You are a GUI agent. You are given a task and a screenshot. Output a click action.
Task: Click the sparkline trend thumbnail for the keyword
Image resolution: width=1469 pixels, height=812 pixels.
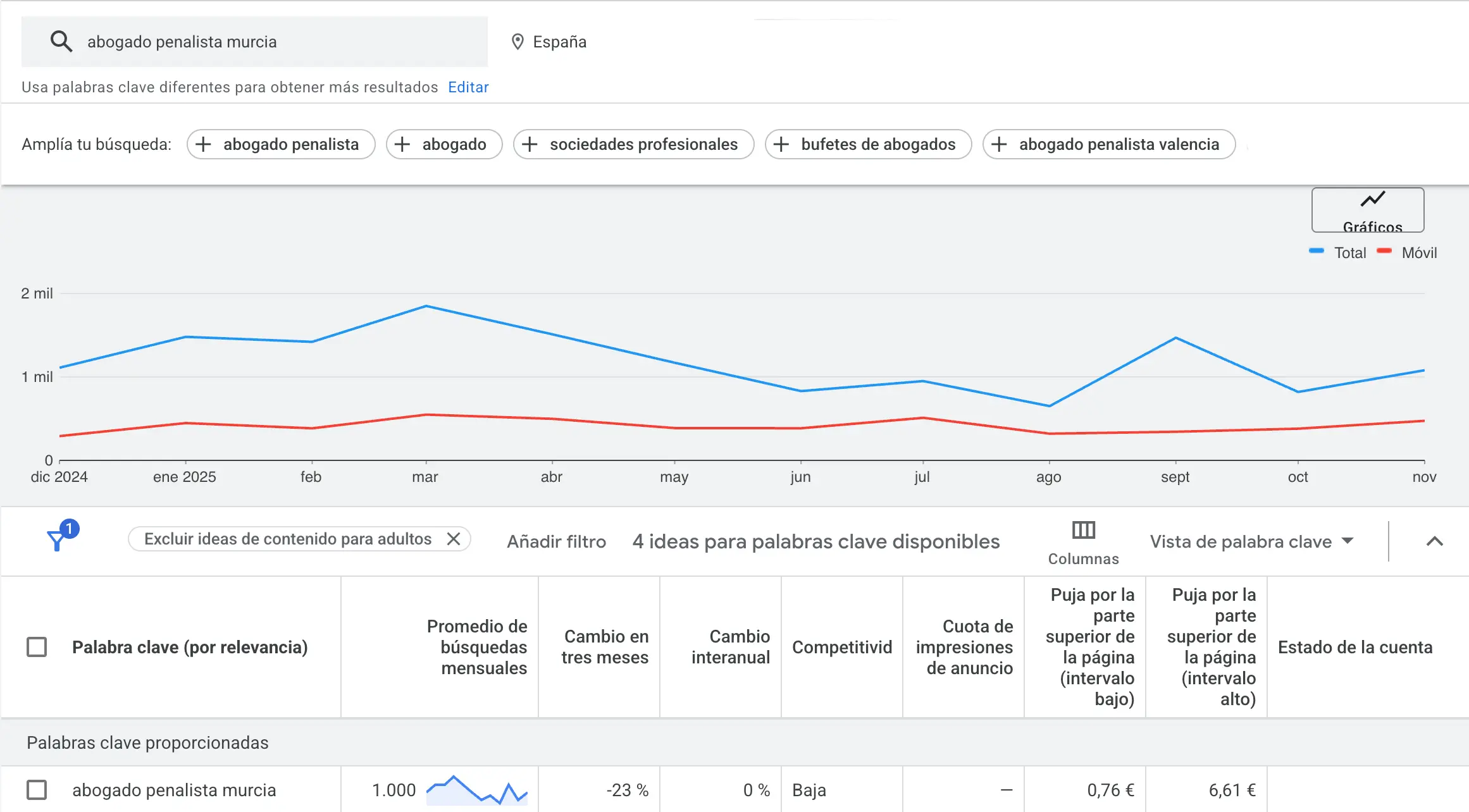coord(476,790)
